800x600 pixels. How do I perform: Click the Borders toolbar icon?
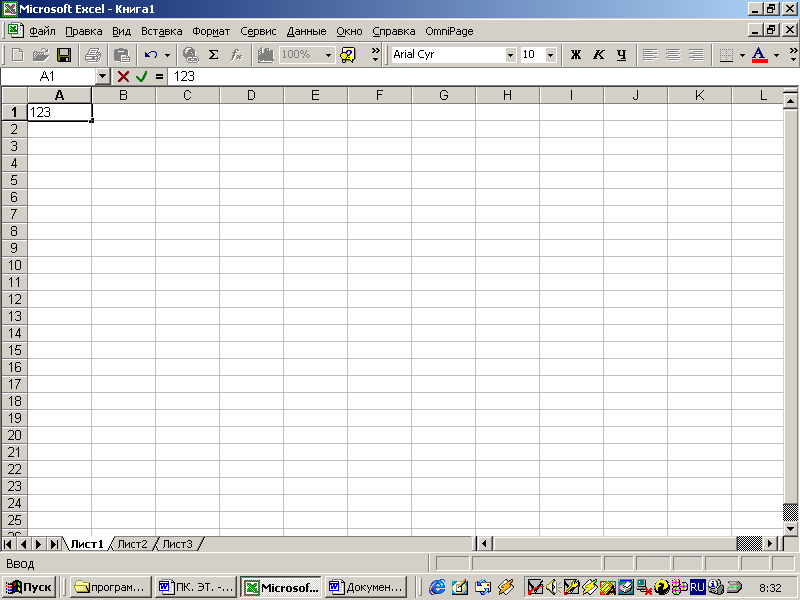click(726, 55)
